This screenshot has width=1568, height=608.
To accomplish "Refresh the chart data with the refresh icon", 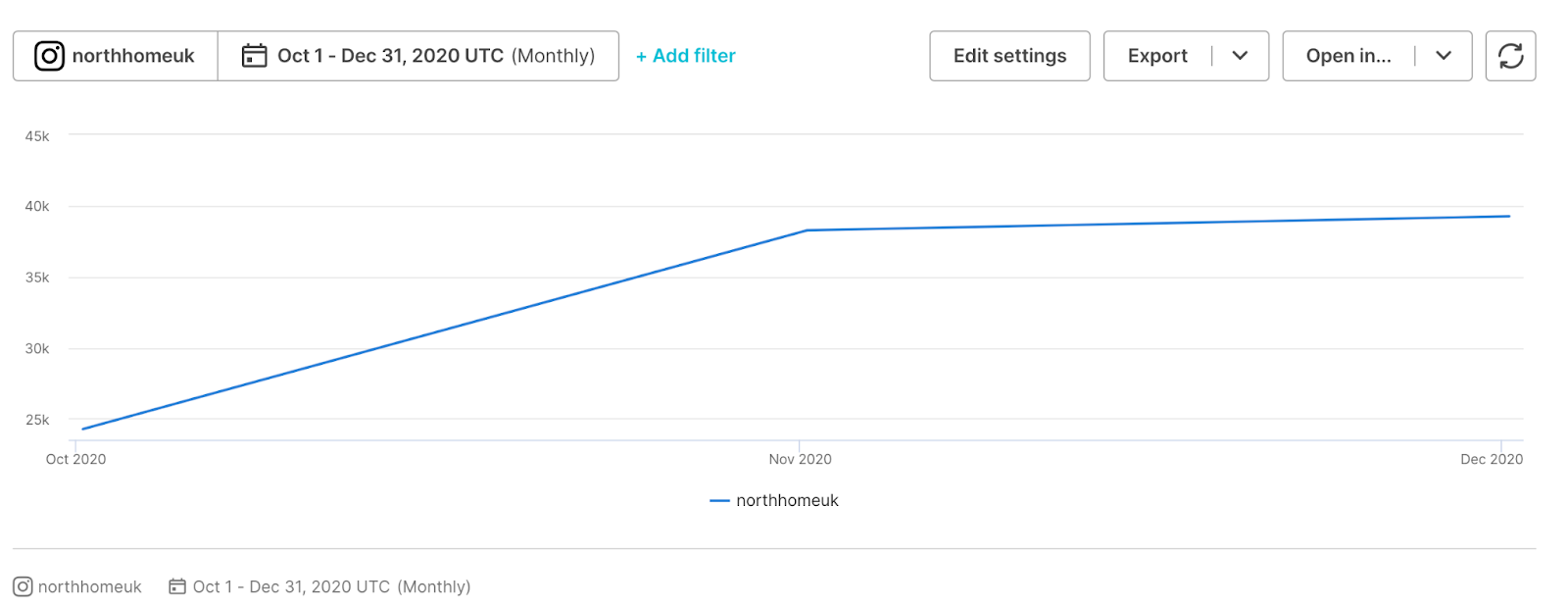I will click(1510, 56).
